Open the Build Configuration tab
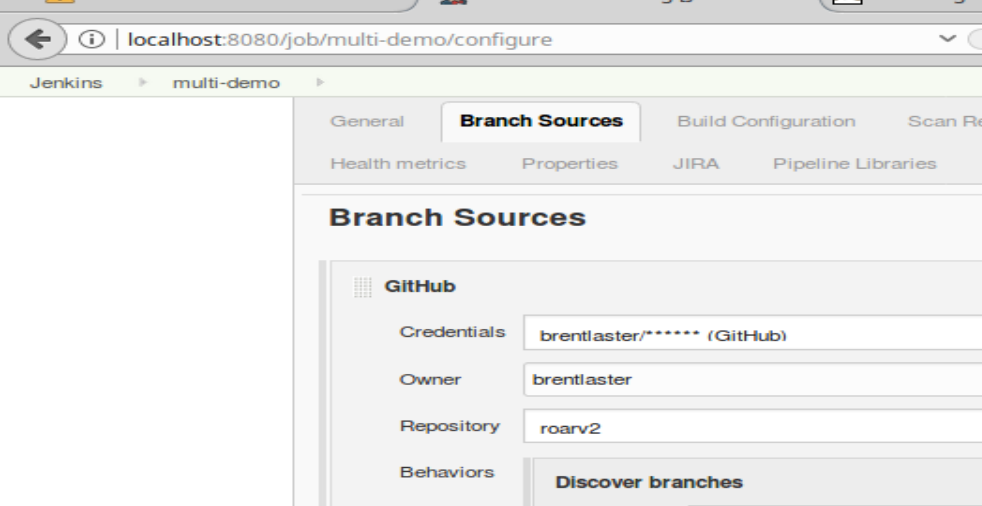Image resolution: width=982 pixels, height=506 pixels. click(765, 122)
